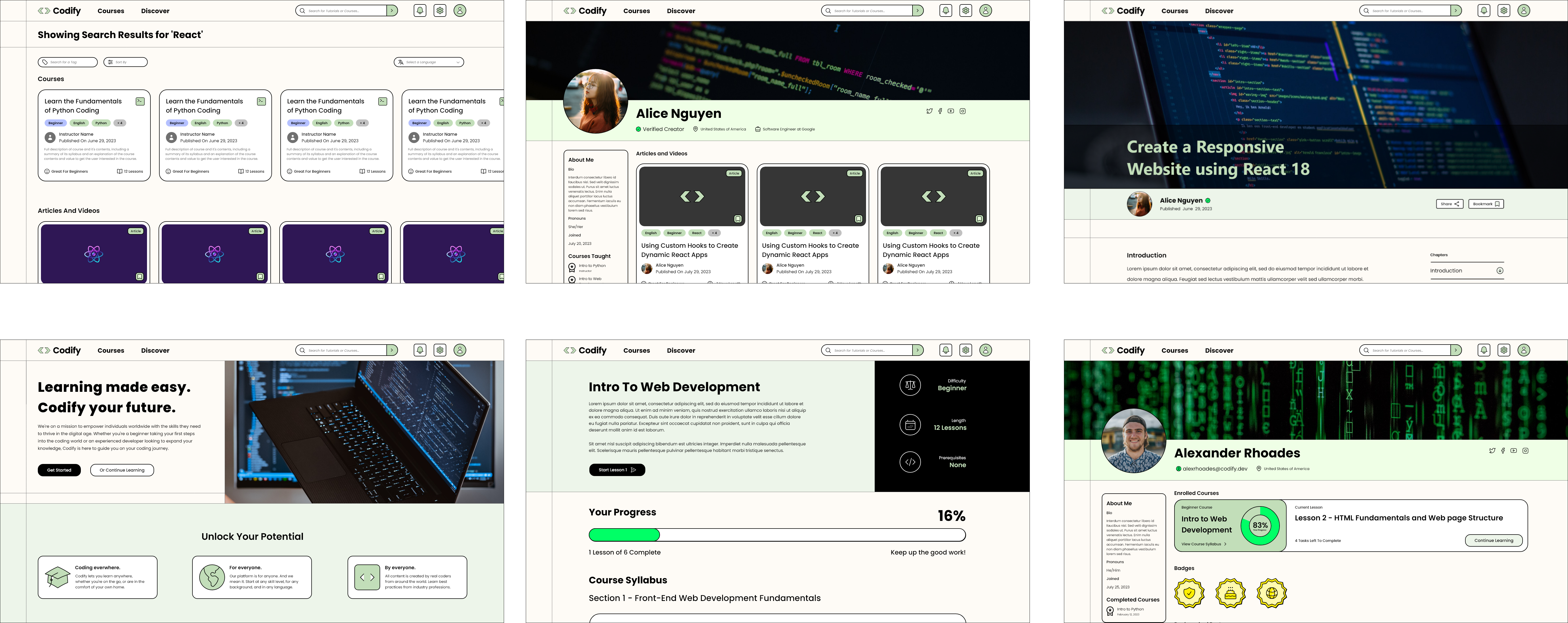Viewport: 1568px width, 623px height.
Task: Open settings gear on Alice Nguyen profile screen
Action: (x=965, y=10)
